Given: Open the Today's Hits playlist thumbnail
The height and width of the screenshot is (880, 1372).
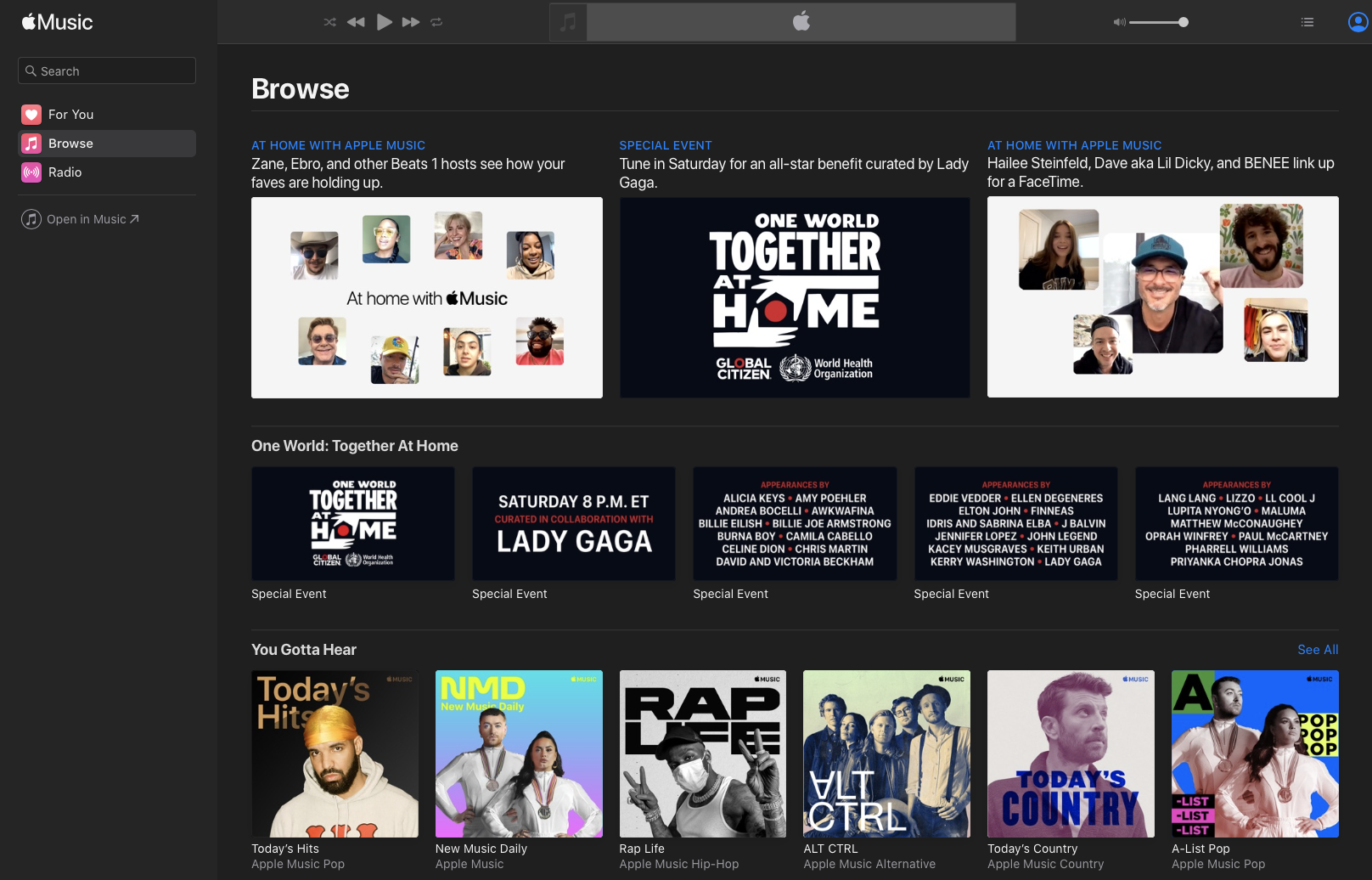Looking at the screenshot, I should (x=335, y=753).
